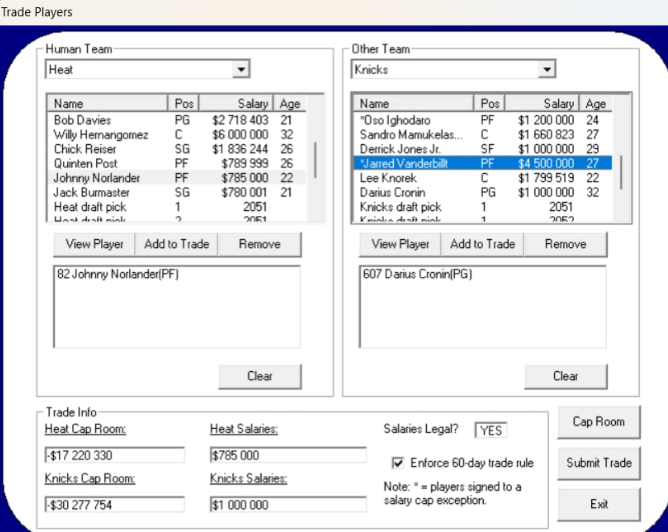The height and width of the screenshot is (532, 668).
Task: Sort Knicks roster by Age column
Action: [x=596, y=104]
